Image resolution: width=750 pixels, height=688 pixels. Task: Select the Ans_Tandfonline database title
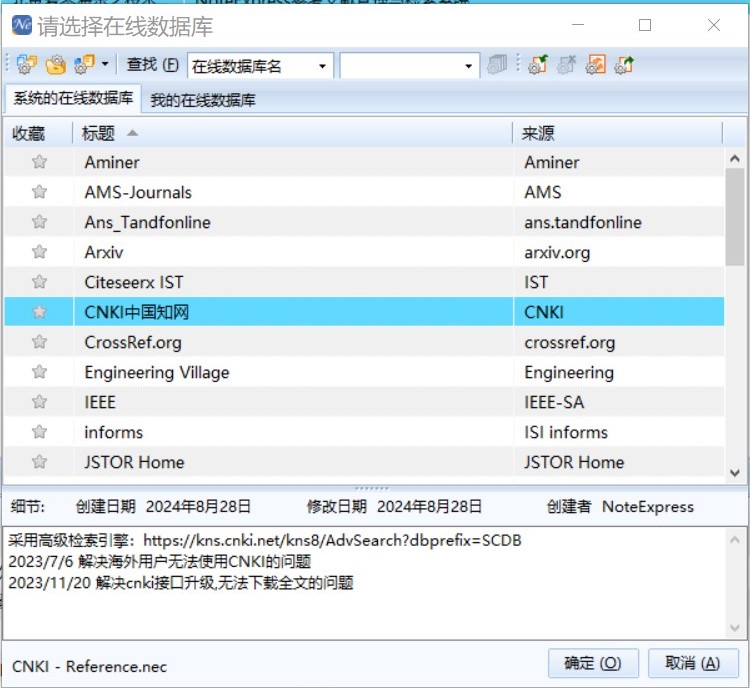(x=147, y=222)
